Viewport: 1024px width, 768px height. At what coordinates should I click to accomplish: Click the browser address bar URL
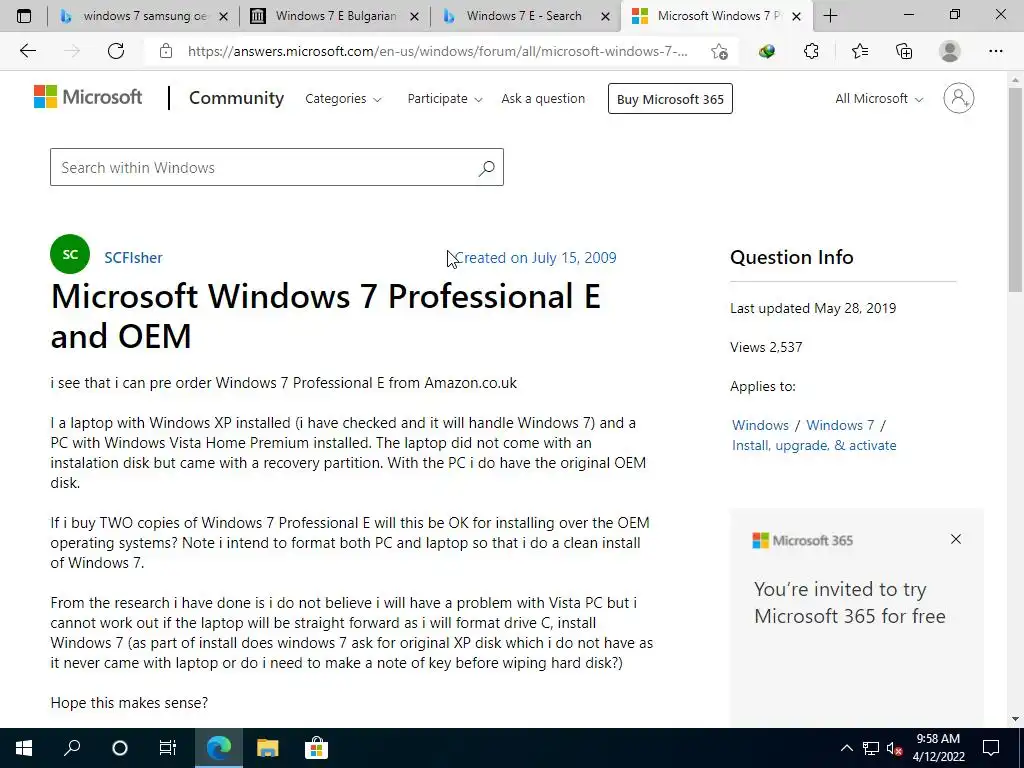[438, 51]
